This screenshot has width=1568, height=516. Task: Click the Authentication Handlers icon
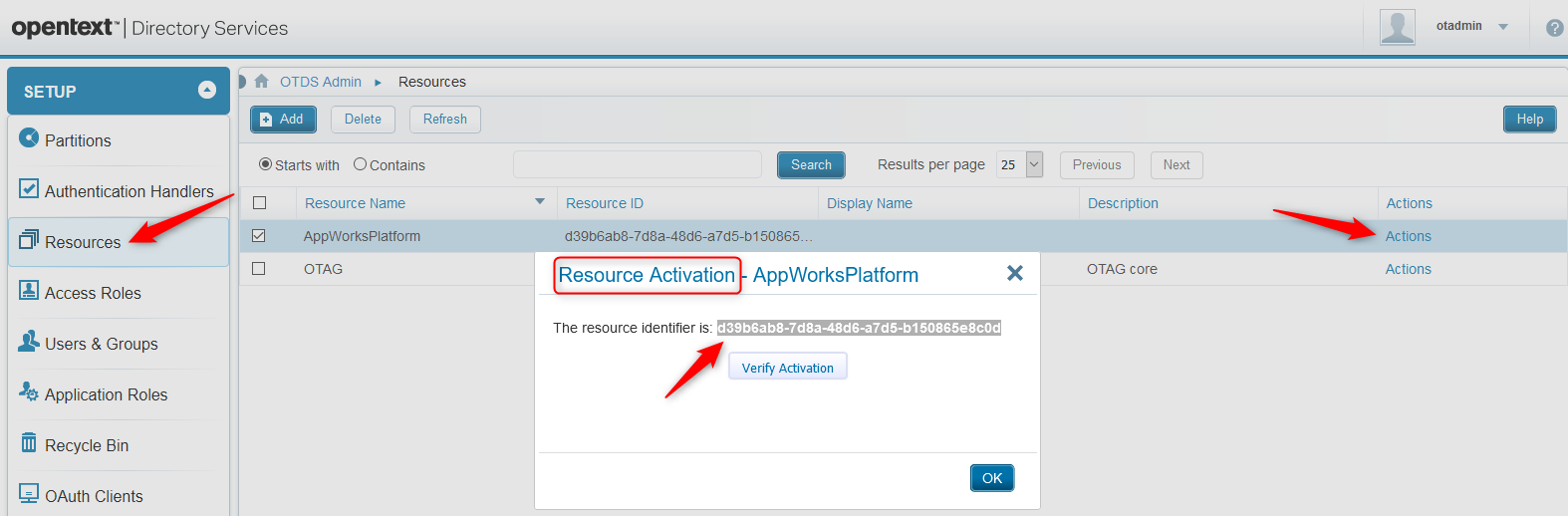tap(29, 188)
